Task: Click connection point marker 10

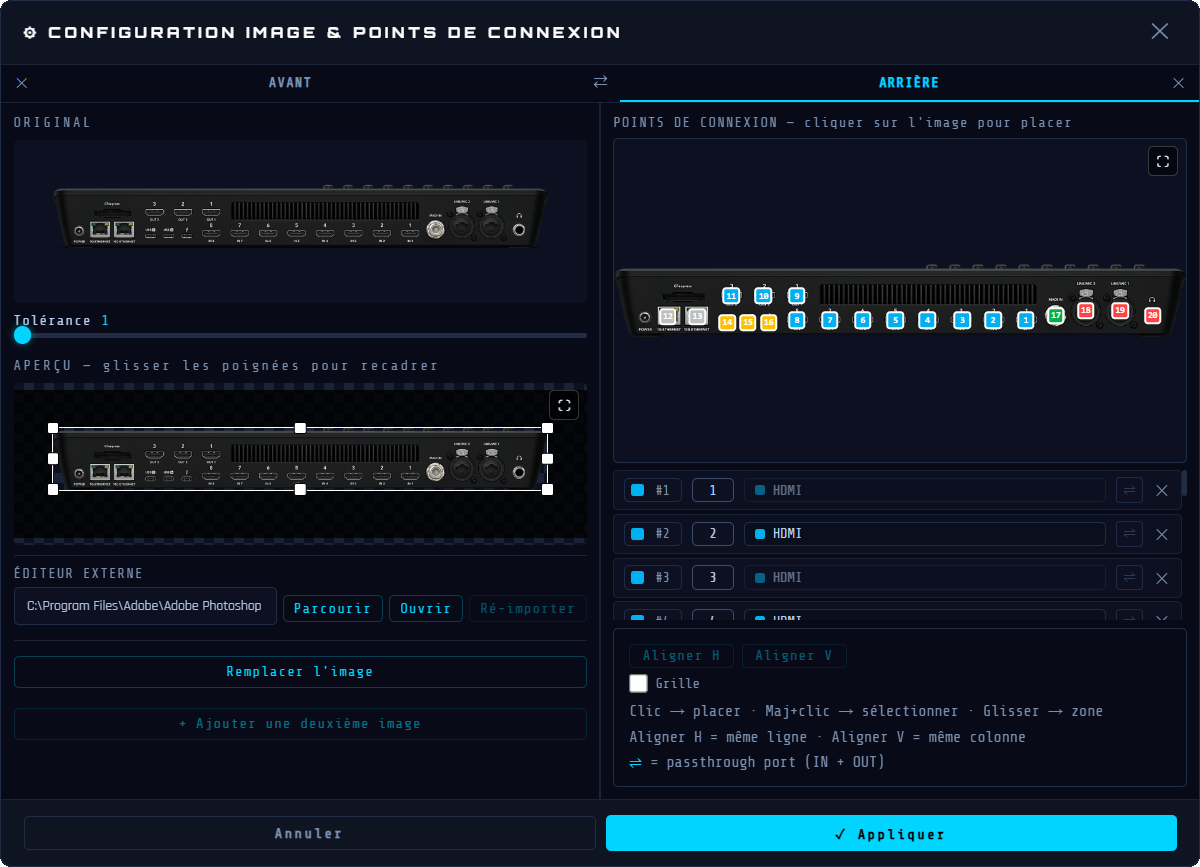Action: click(x=763, y=296)
